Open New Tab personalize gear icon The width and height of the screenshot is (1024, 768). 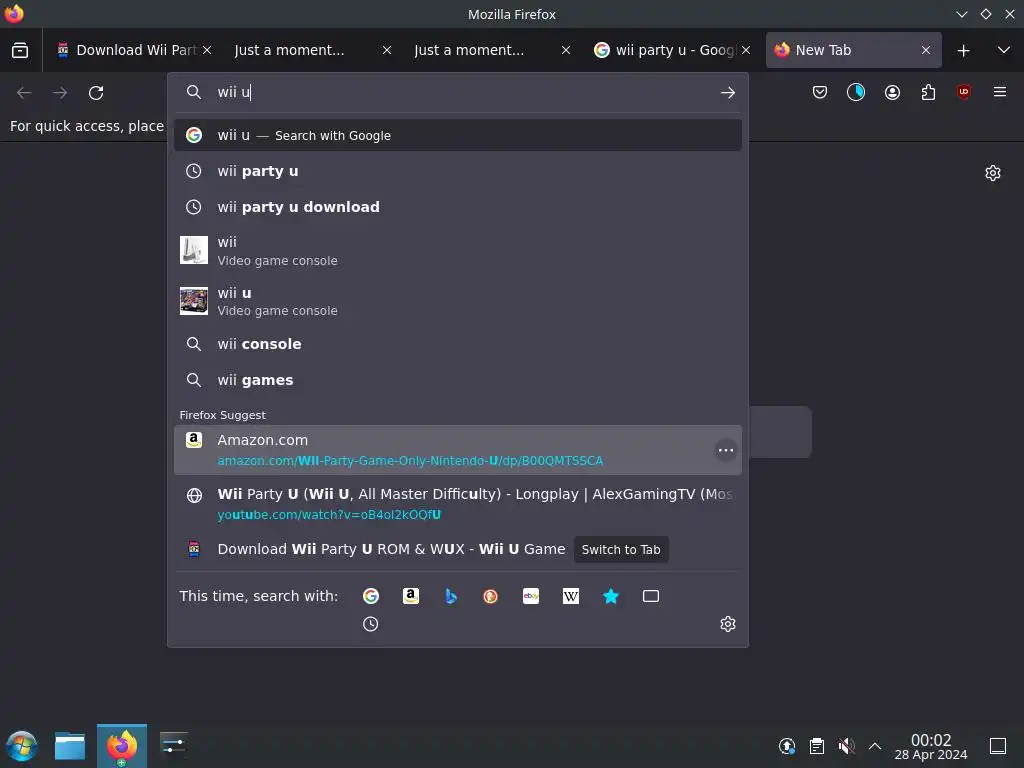(993, 173)
